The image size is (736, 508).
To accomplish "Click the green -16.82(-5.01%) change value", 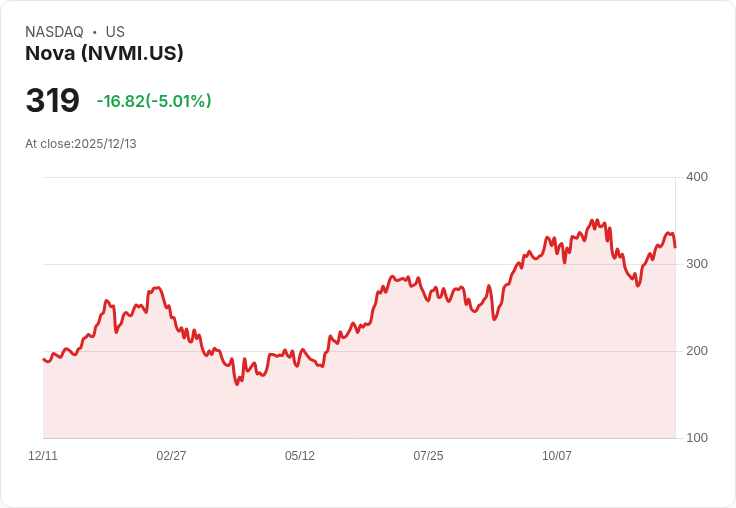I will [154, 101].
